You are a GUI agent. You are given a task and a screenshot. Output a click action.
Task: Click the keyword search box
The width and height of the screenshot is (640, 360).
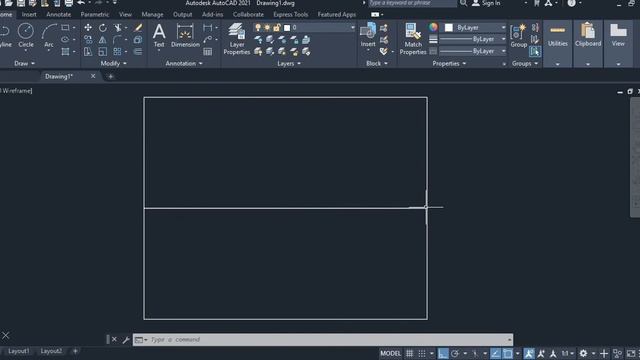[412, 3]
